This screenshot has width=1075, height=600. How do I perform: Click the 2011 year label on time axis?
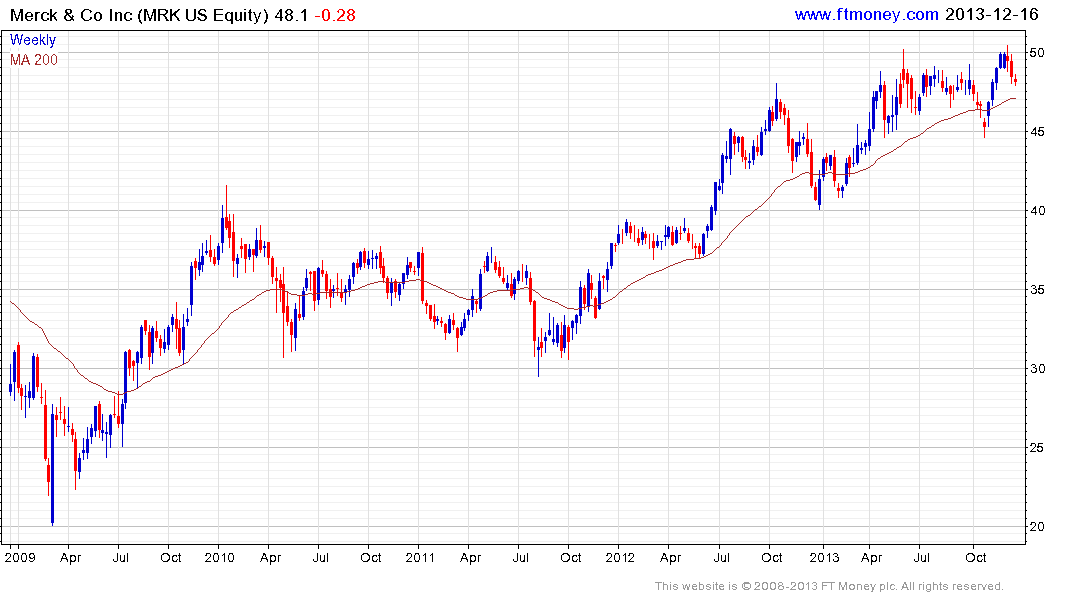[x=420, y=557]
